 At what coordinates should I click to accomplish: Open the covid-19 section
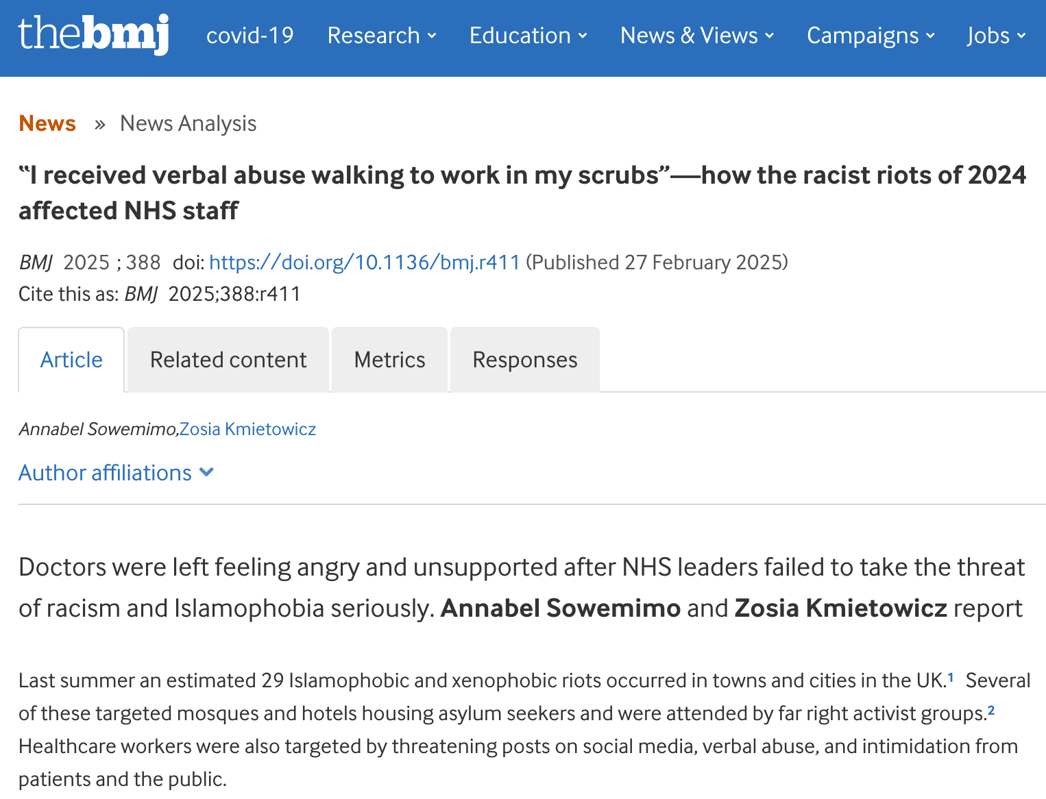click(250, 36)
